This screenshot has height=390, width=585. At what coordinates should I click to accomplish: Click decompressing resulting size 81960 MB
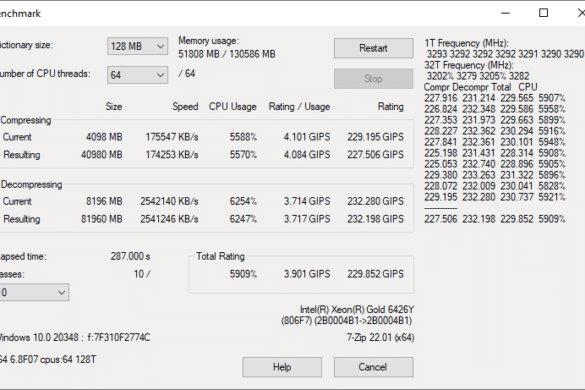(x=101, y=219)
